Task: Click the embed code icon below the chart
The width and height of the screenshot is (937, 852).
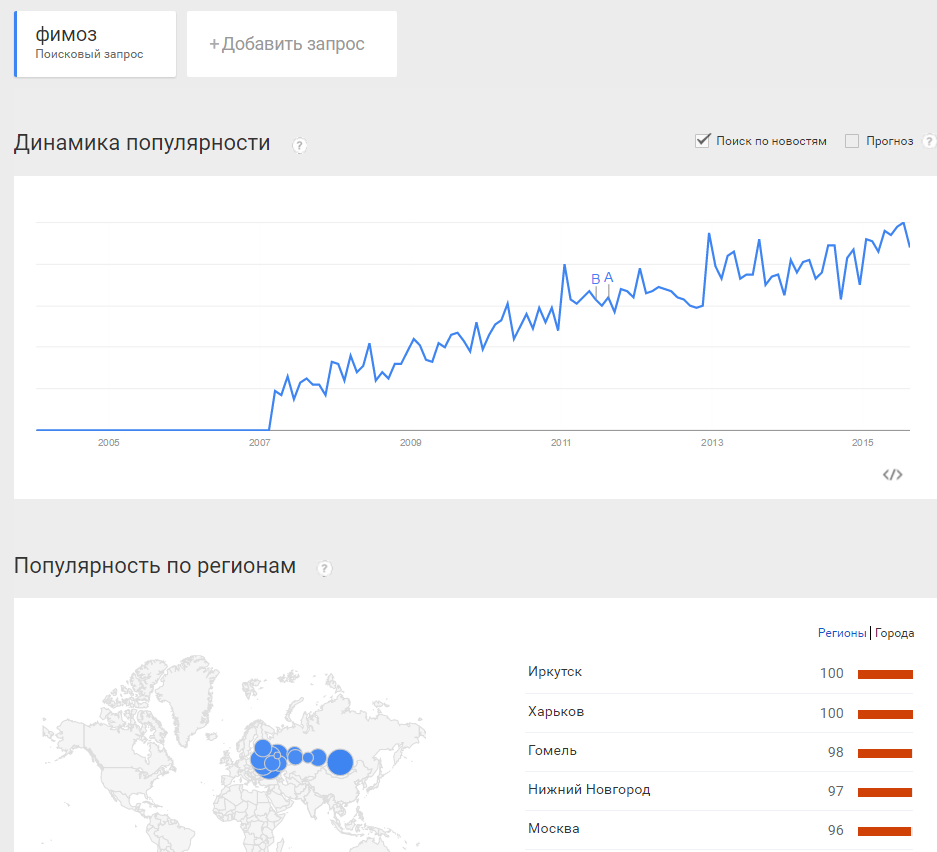Action: click(892, 475)
